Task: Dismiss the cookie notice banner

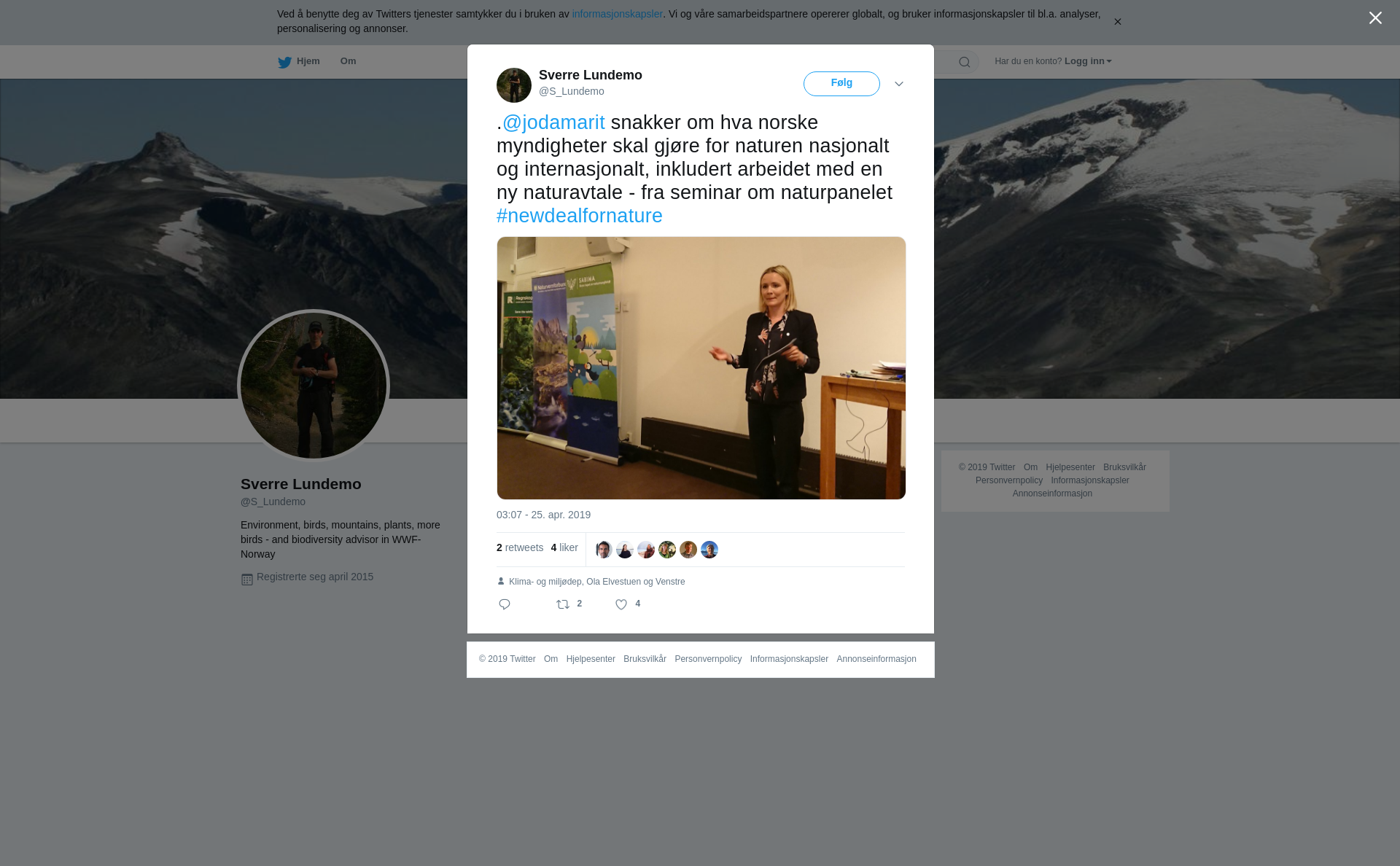Action: click(x=1117, y=22)
